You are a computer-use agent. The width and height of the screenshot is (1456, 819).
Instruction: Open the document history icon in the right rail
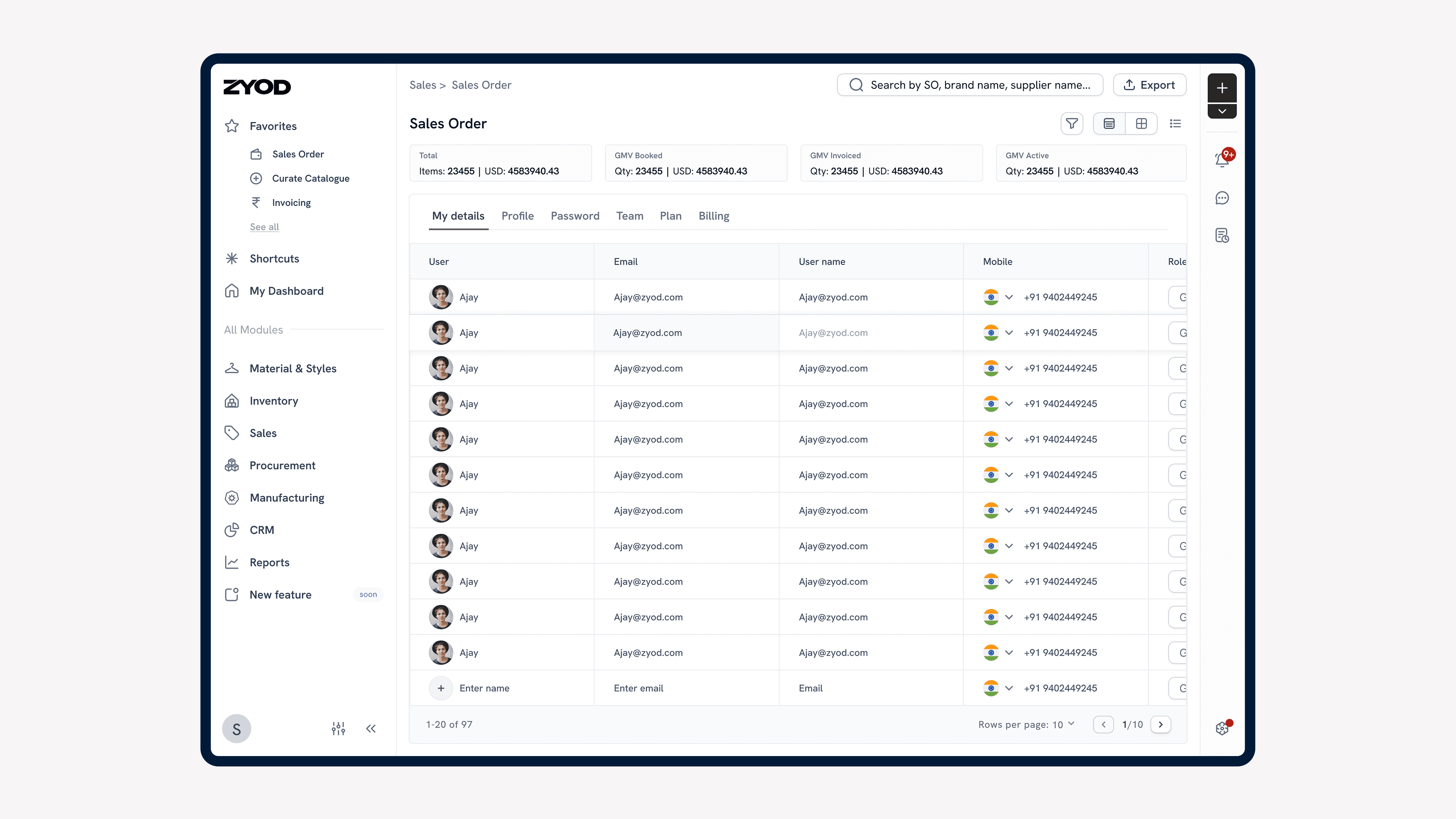[1222, 236]
